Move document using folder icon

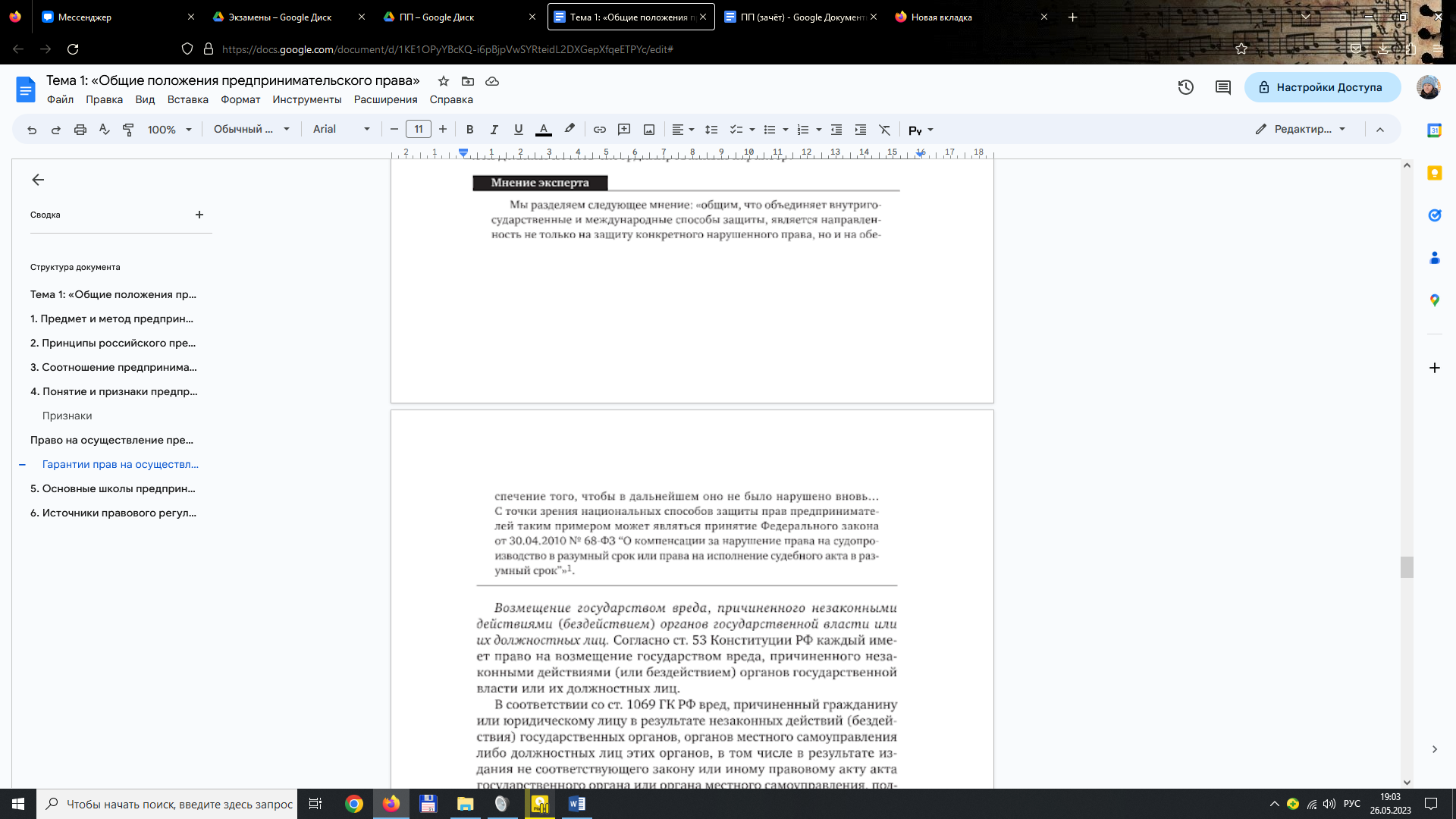click(x=468, y=81)
